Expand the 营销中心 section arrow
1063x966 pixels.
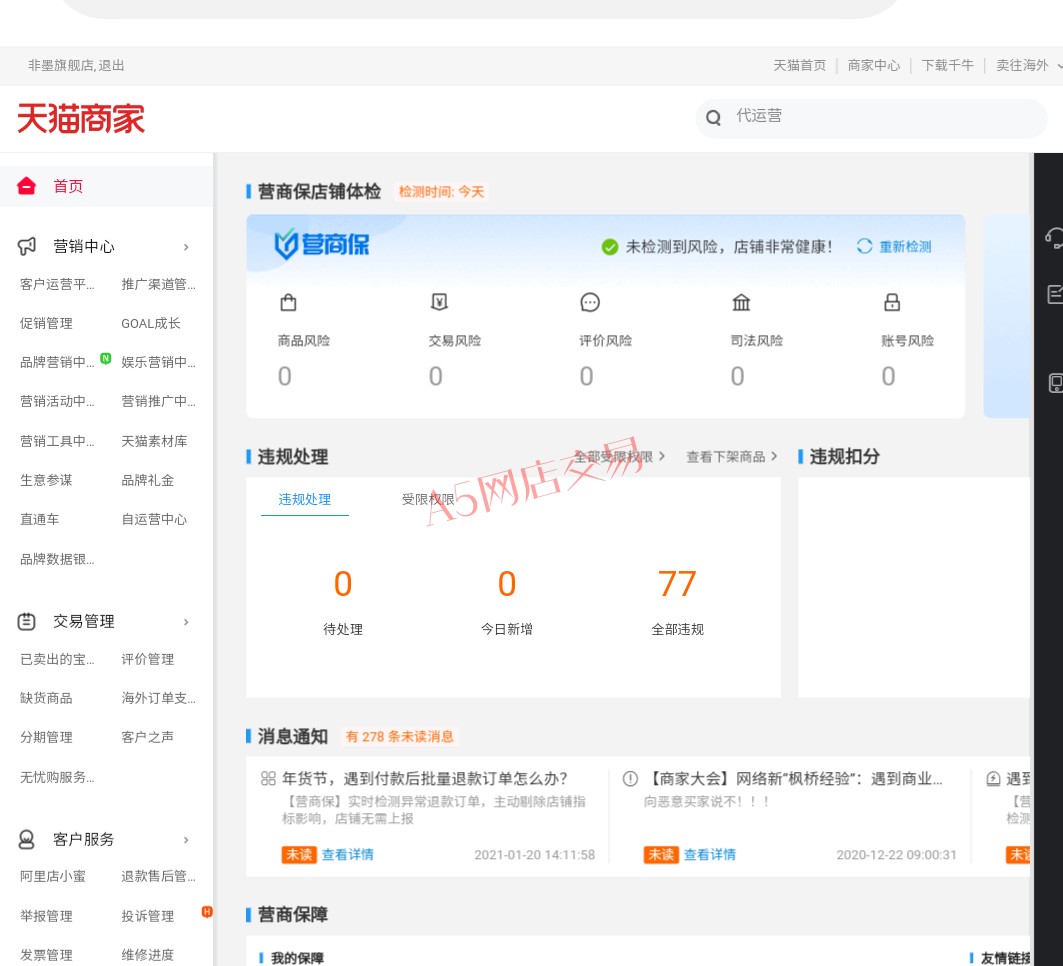point(186,247)
